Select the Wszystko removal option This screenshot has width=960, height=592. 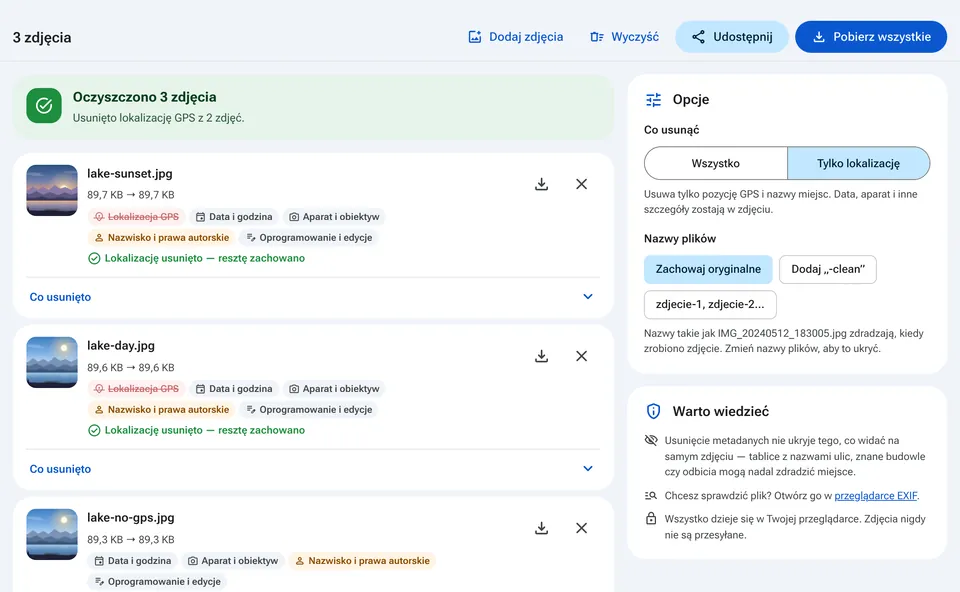coord(716,163)
